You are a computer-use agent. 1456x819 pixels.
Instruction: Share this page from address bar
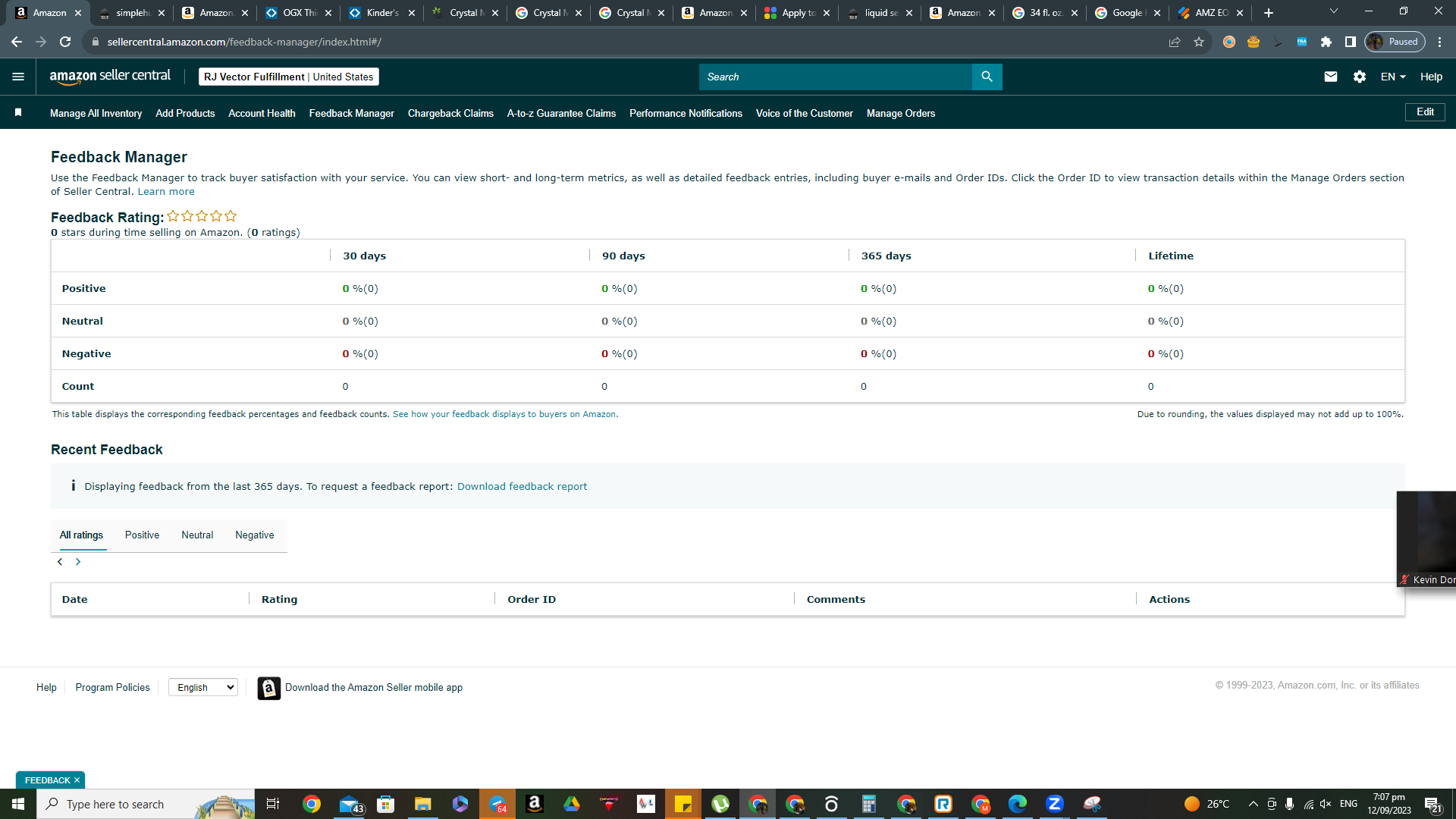tap(1175, 42)
